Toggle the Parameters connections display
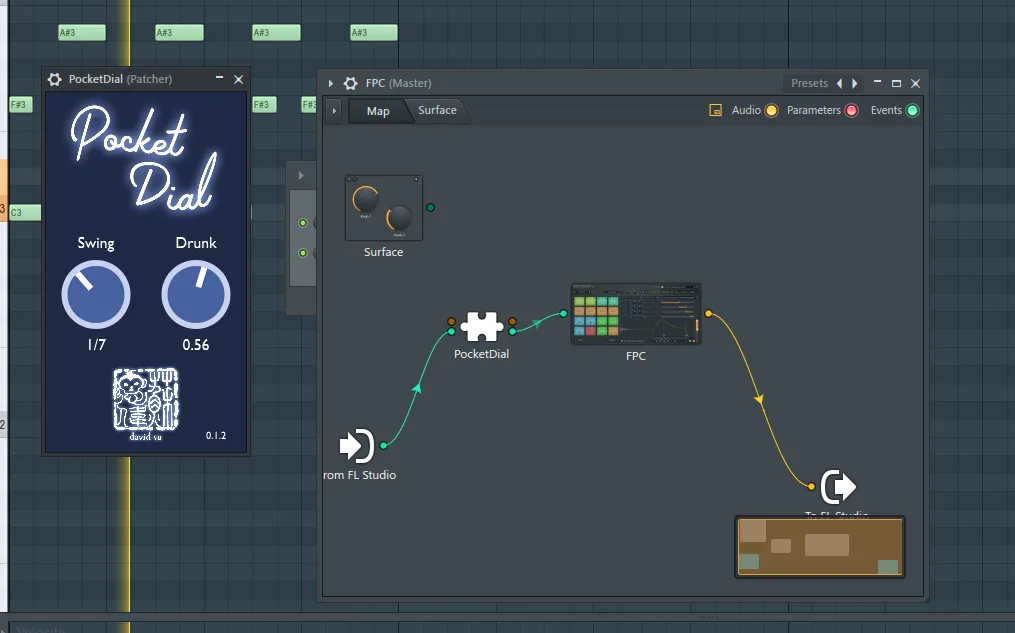This screenshot has height=633, width=1015. tap(852, 111)
